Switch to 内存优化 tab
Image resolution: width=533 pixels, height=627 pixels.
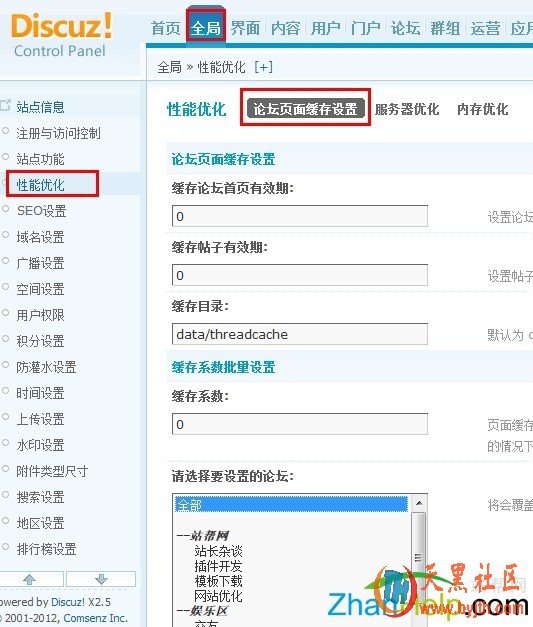pos(483,109)
